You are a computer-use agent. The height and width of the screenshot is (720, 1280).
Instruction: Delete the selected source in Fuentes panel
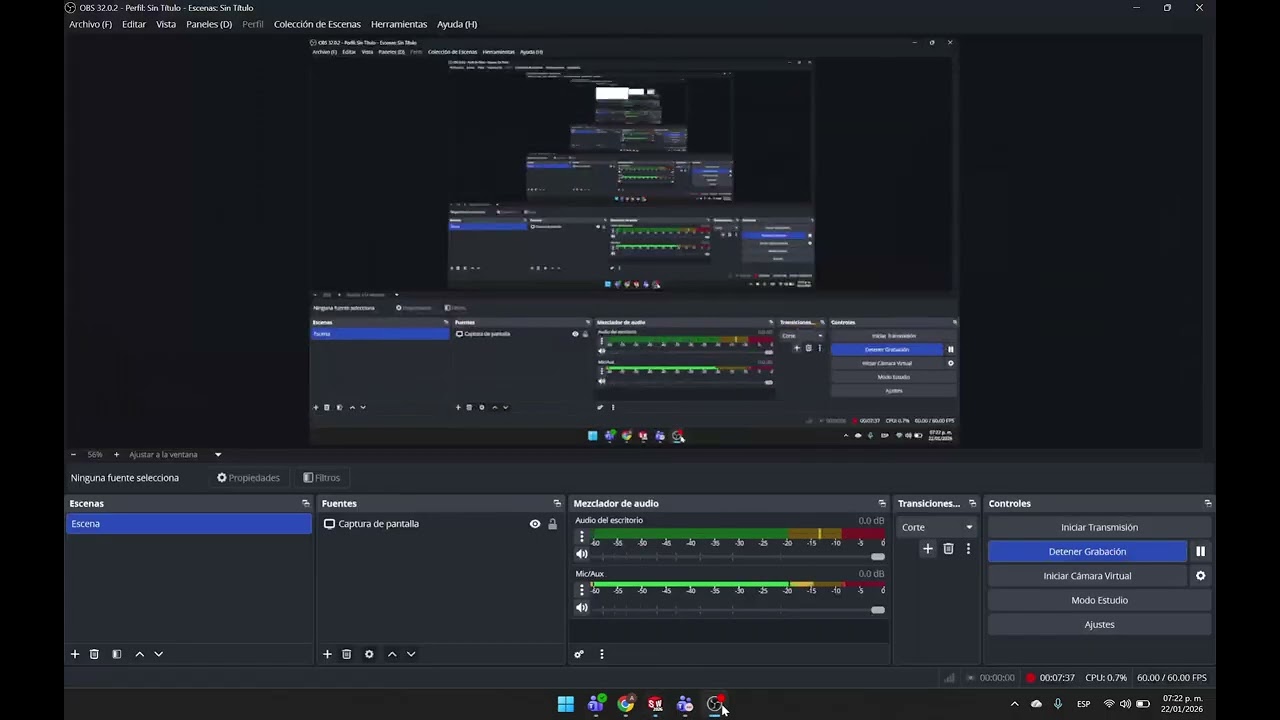tap(347, 654)
